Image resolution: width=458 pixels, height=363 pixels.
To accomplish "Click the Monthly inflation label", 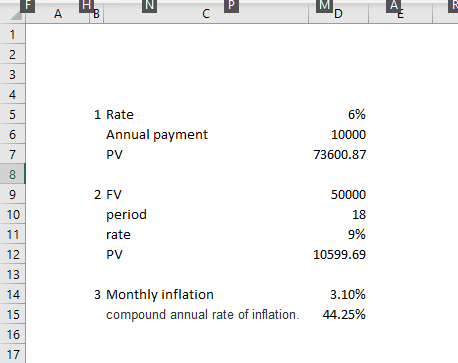I will (160, 295).
